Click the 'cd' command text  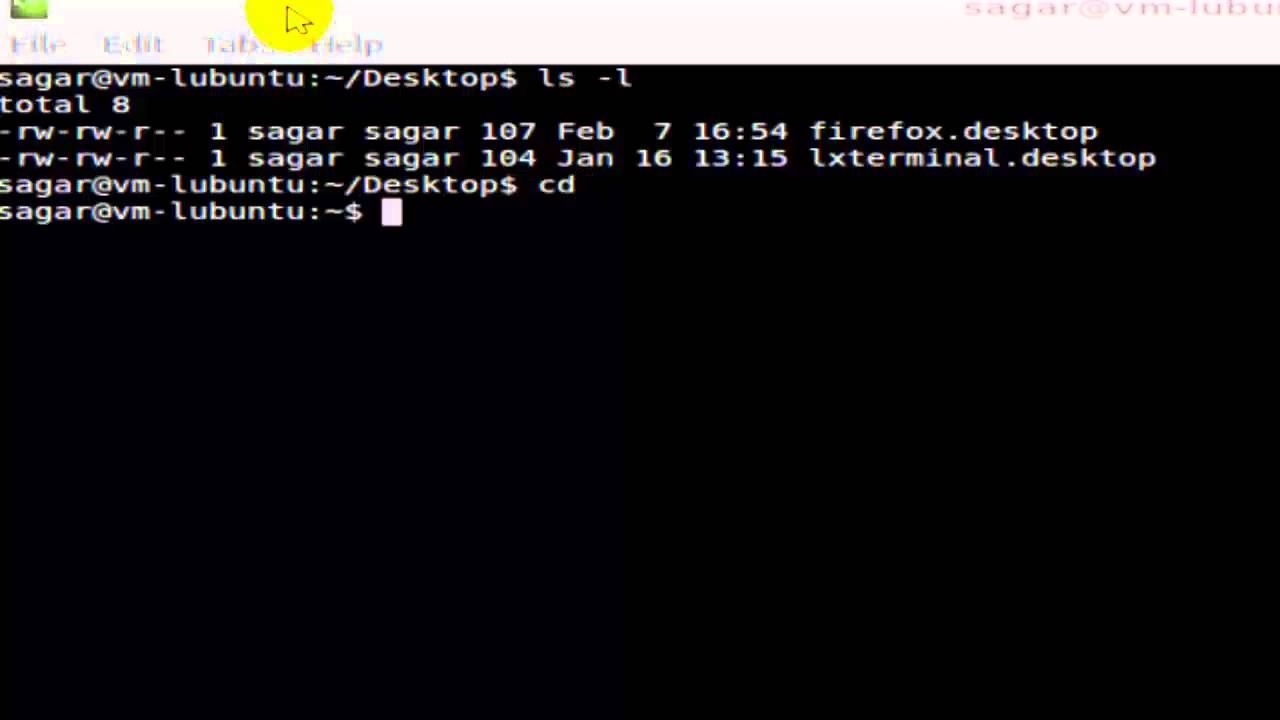click(556, 185)
